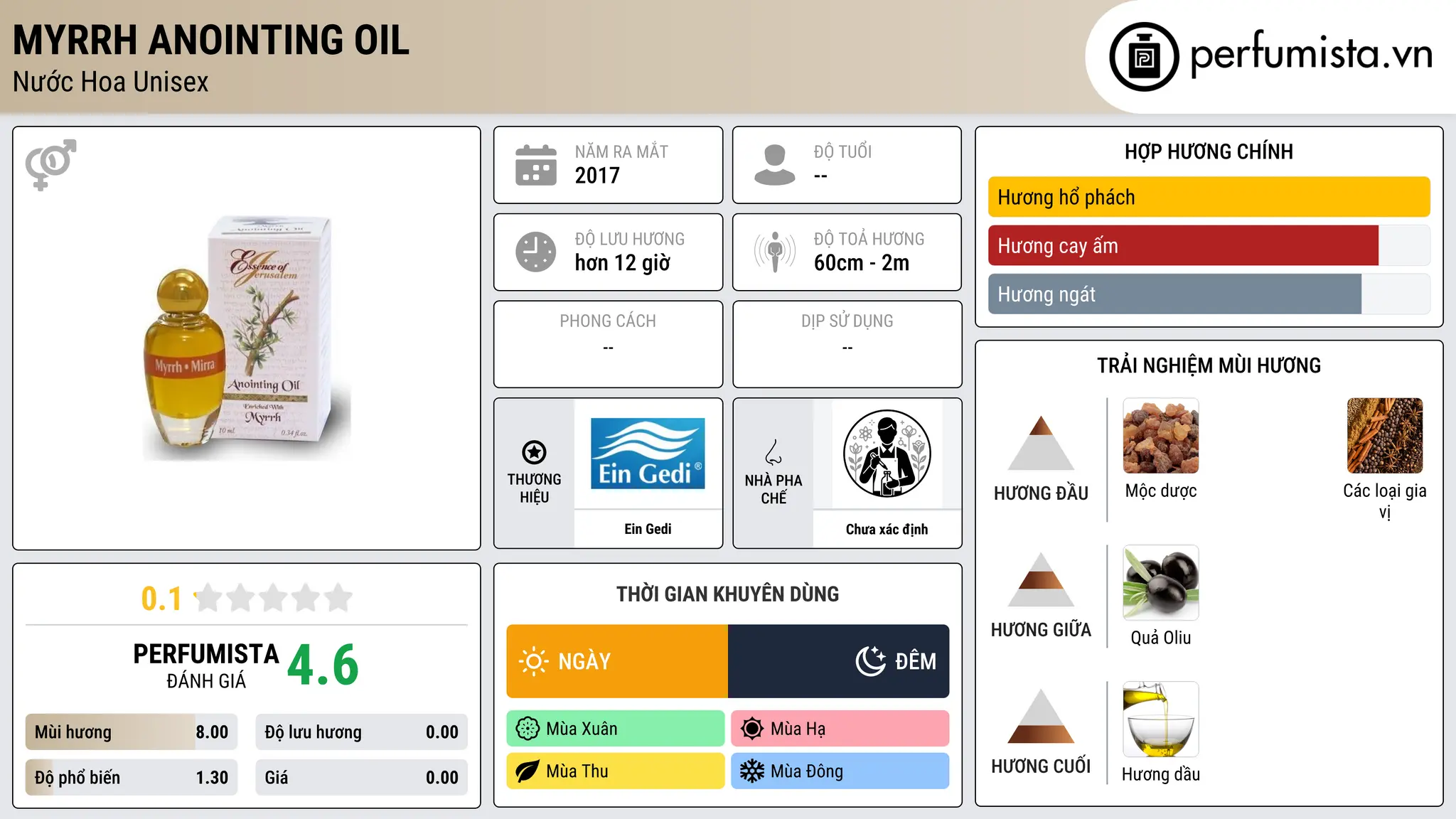This screenshot has height=819, width=1456.
Task: Click the HƯƠNG GIỮA label
Action: [1041, 630]
